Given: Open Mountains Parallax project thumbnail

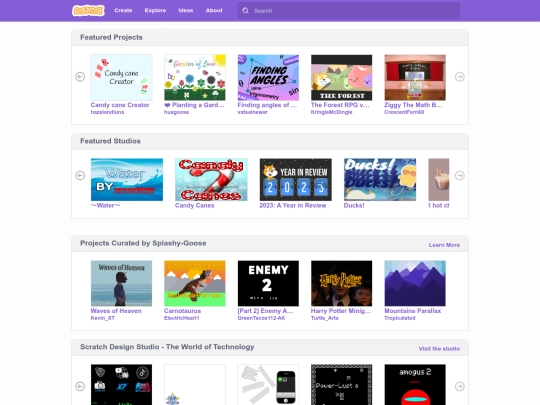Looking at the screenshot, I should tap(415, 283).
